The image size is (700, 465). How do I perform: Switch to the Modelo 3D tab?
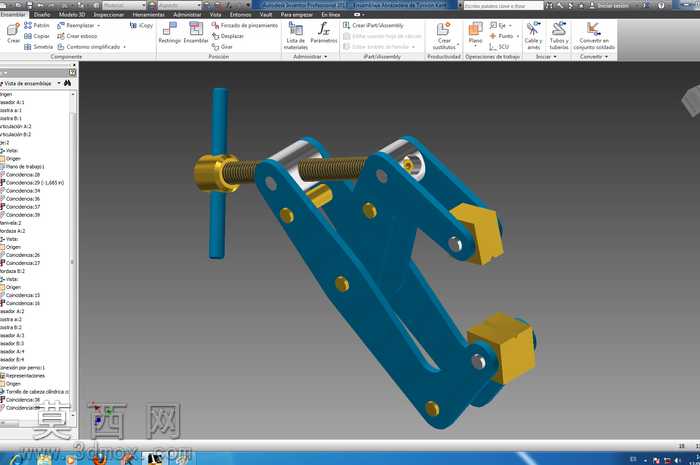click(72, 14)
